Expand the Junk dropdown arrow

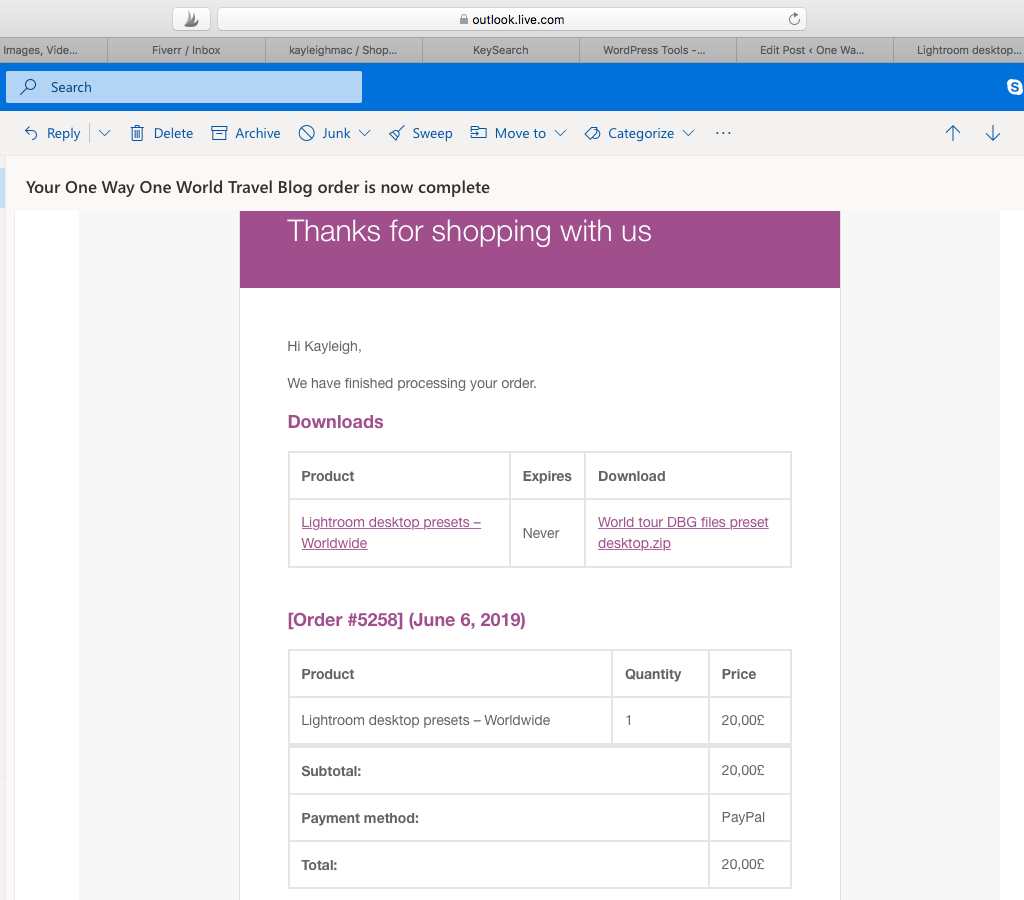pyautogui.click(x=365, y=133)
